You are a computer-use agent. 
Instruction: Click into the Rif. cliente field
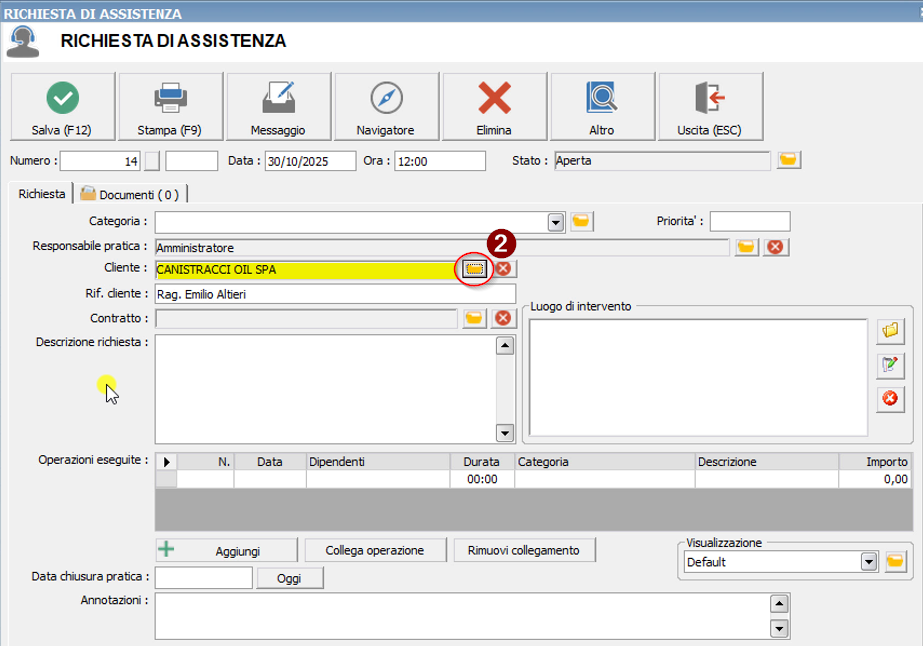tap(335, 294)
